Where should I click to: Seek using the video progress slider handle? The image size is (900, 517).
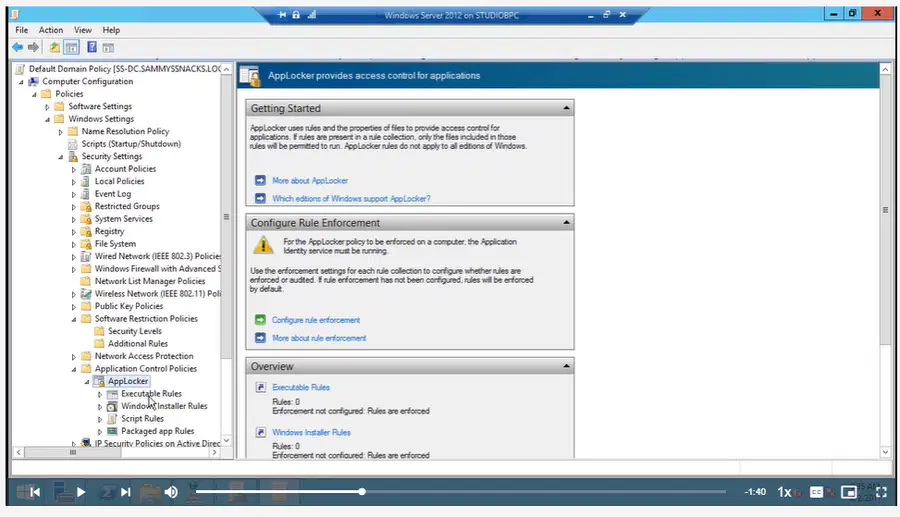[362, 491]
